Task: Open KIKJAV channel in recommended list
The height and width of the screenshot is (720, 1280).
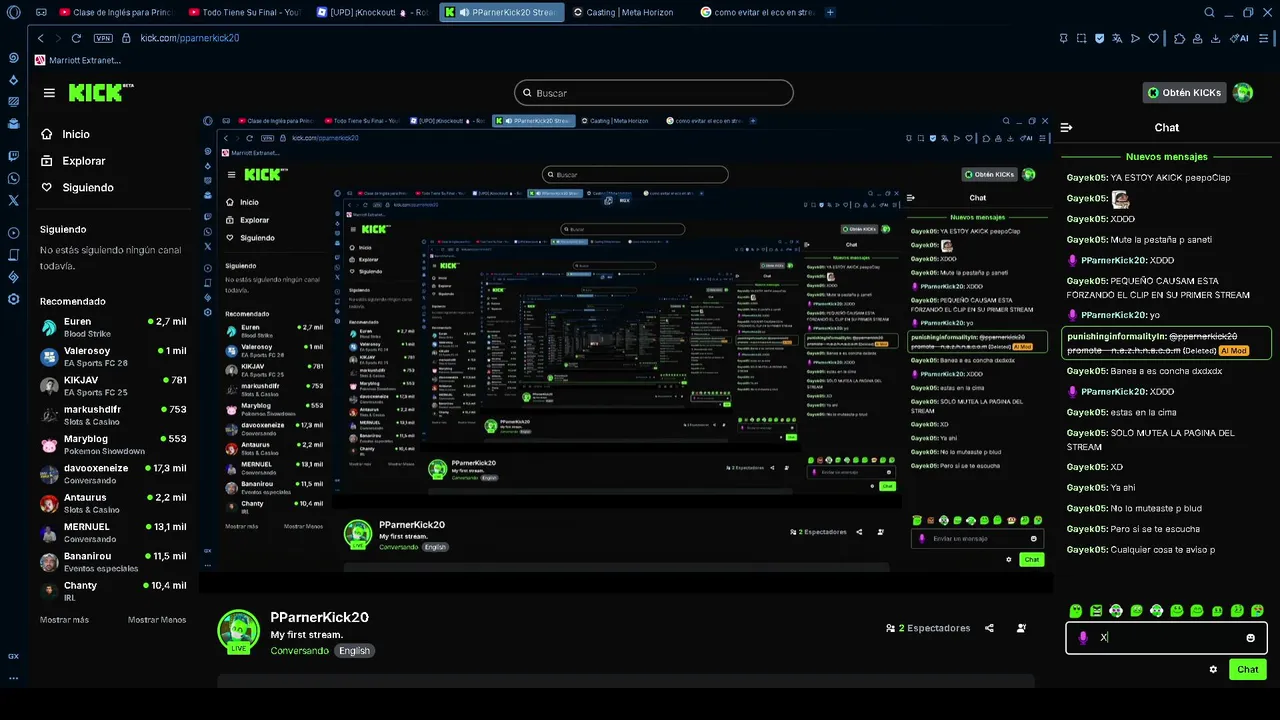Action: click(x=113, y=385)
